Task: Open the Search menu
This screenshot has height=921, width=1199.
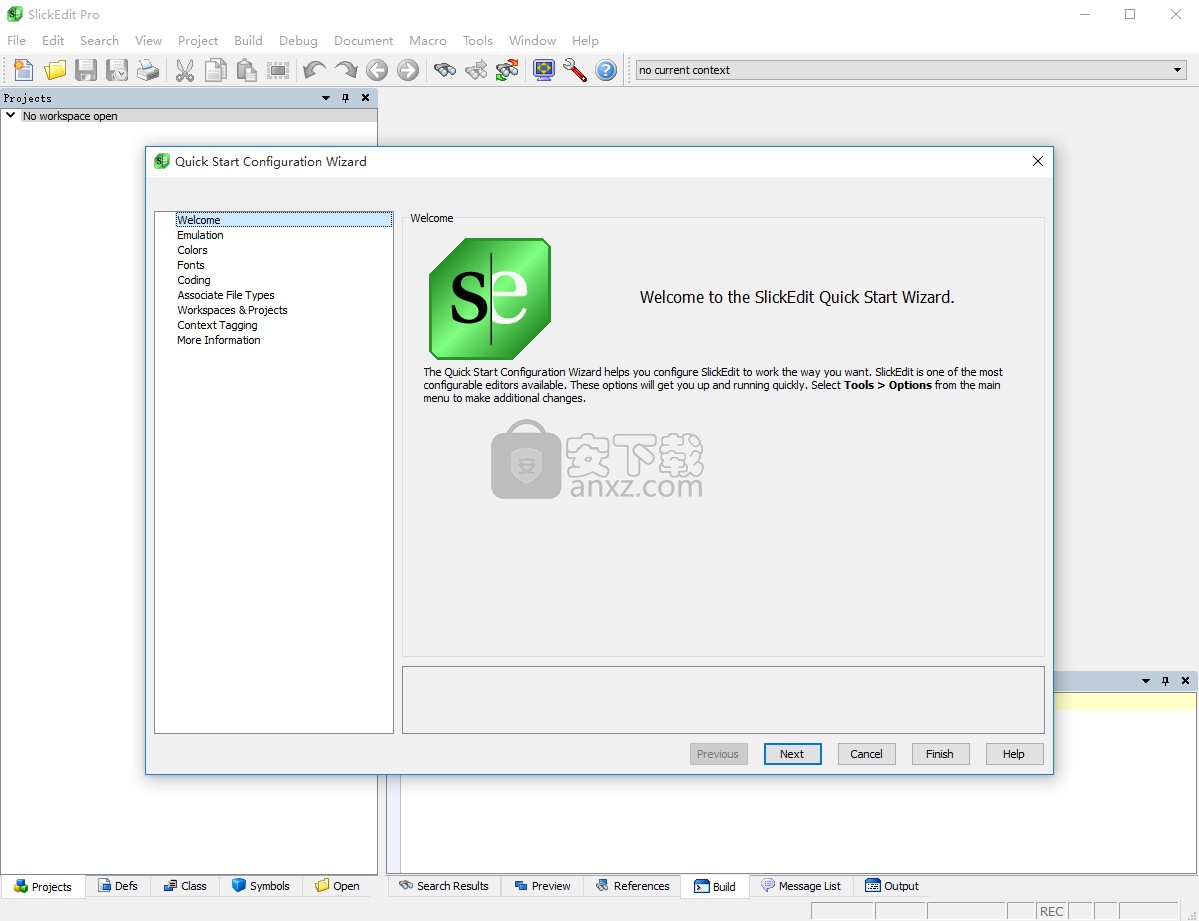Action: point(99,41)
